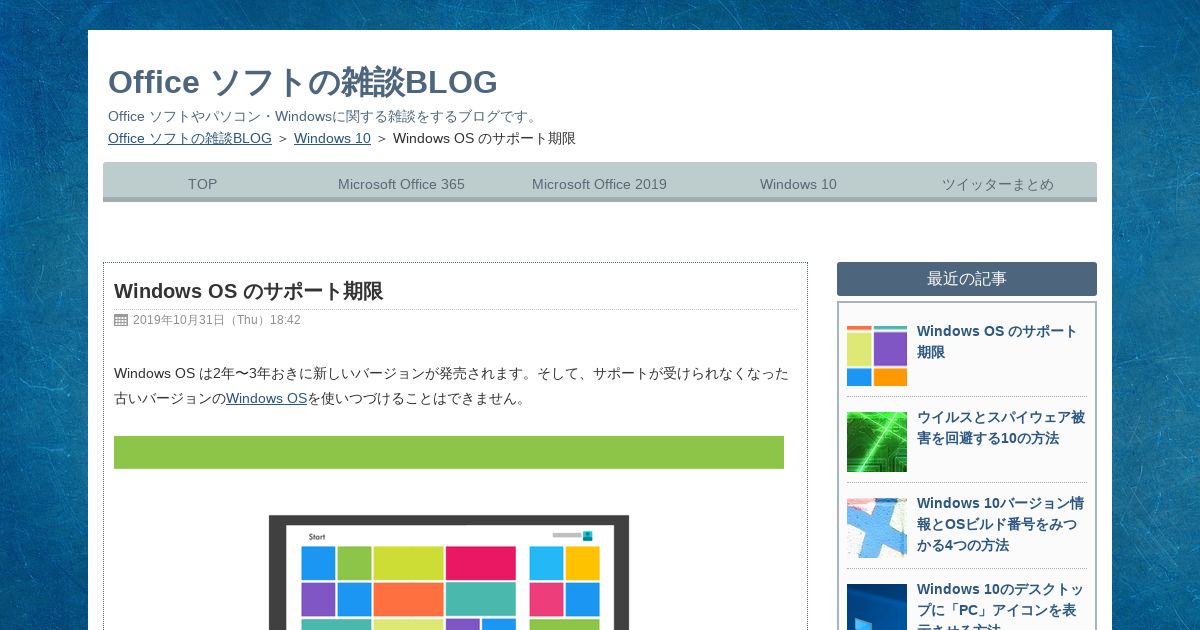Viewport: 1200px width, 630px height.
Task: Click the article heading Windows OS のサポート期限
Action: click(249, 291)
